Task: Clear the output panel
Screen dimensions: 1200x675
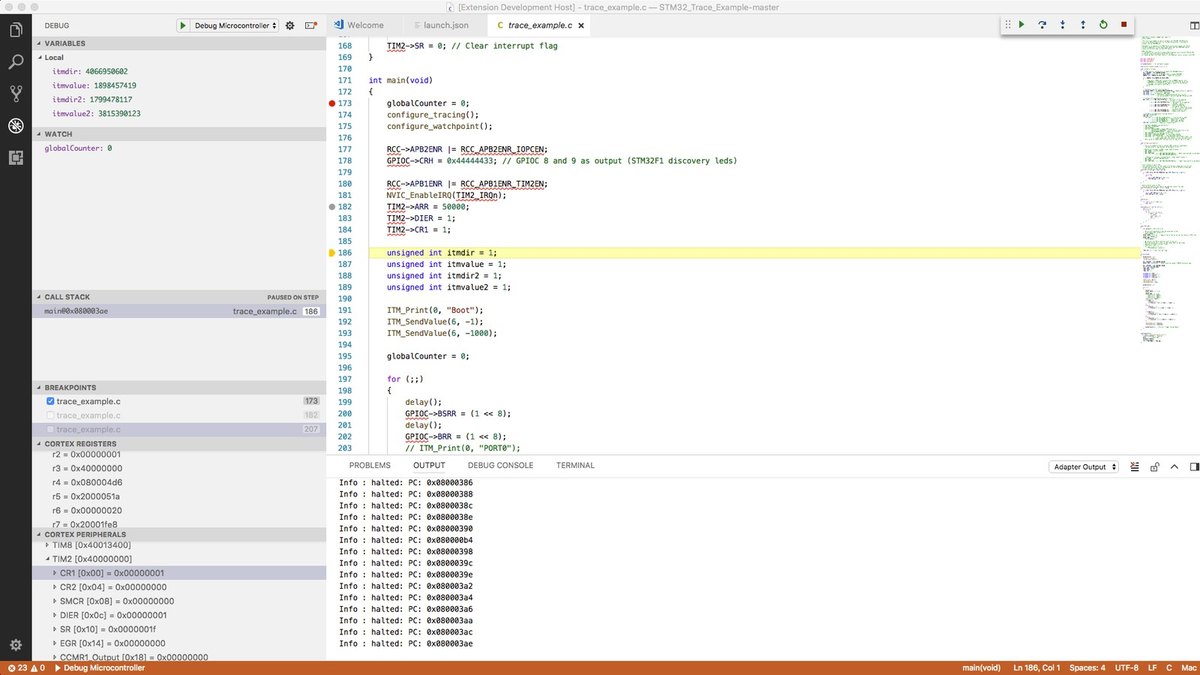Action: 1136,467
